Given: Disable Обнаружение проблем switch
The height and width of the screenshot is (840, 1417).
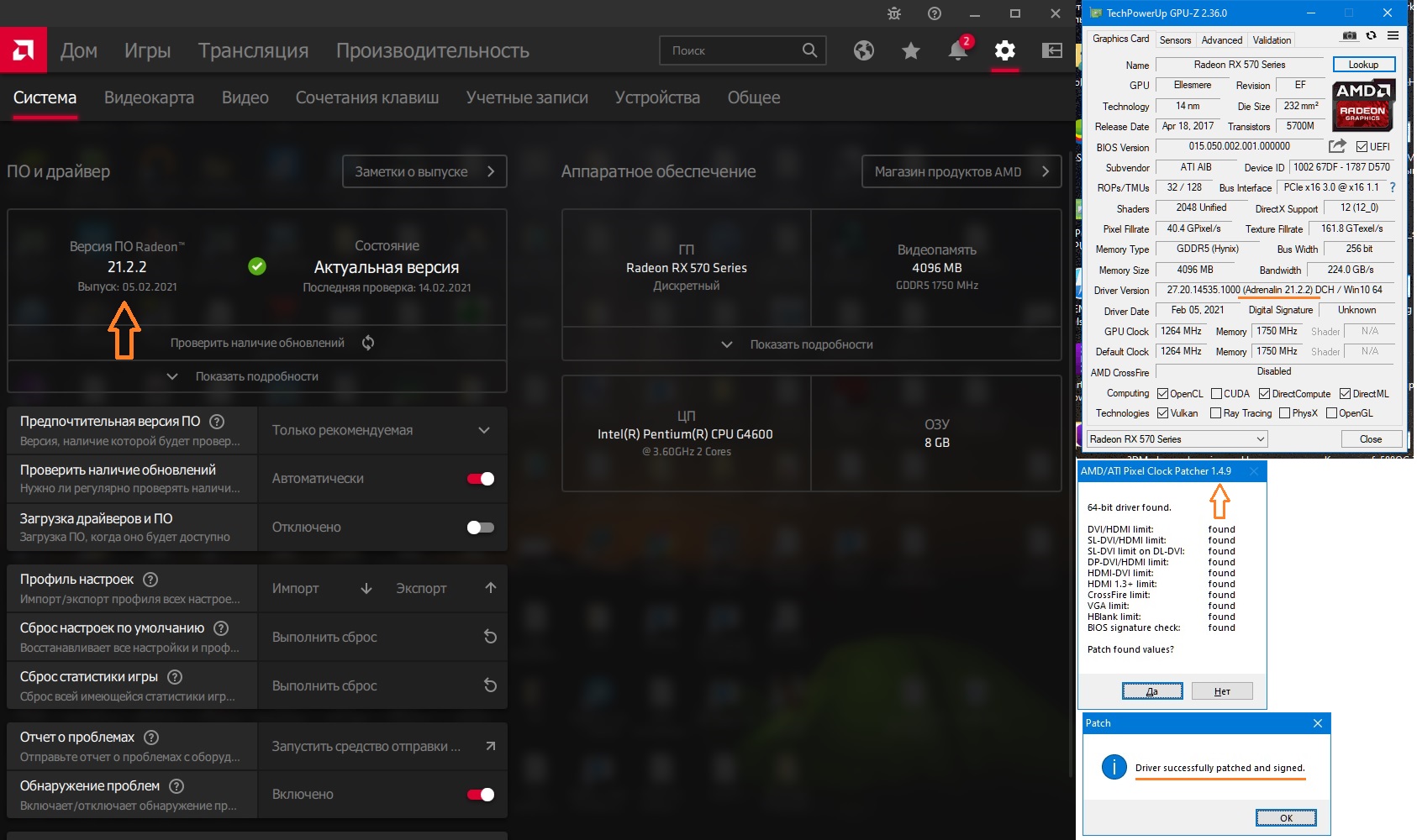Looking at the screenshot, I should pyautogui.click(x=481, y=795).
